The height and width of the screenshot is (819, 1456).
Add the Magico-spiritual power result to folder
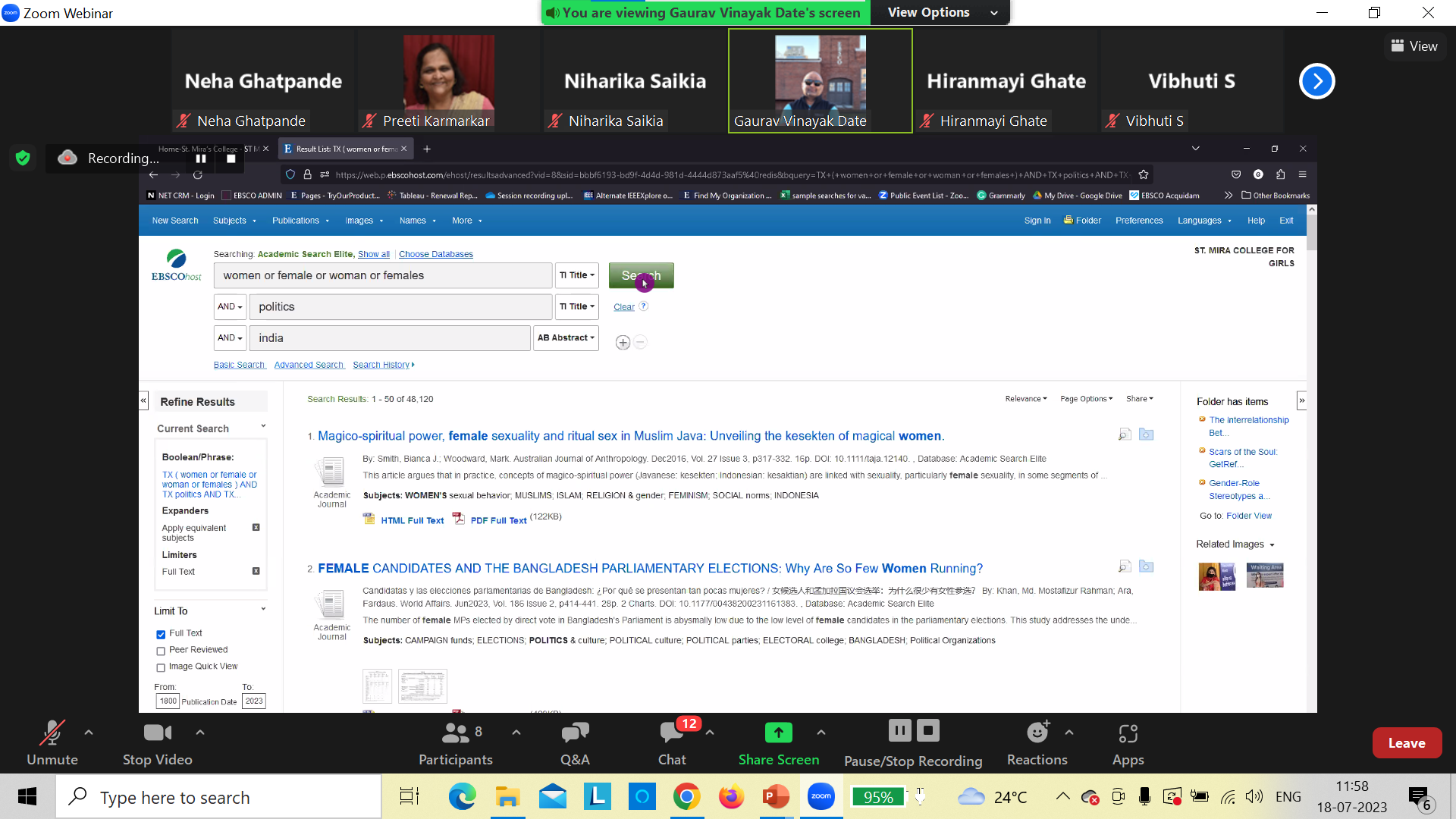[x=1146, y=435]
